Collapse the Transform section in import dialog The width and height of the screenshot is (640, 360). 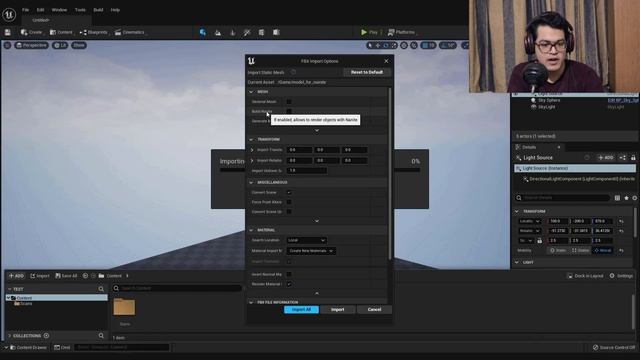[x=251, y=140]
